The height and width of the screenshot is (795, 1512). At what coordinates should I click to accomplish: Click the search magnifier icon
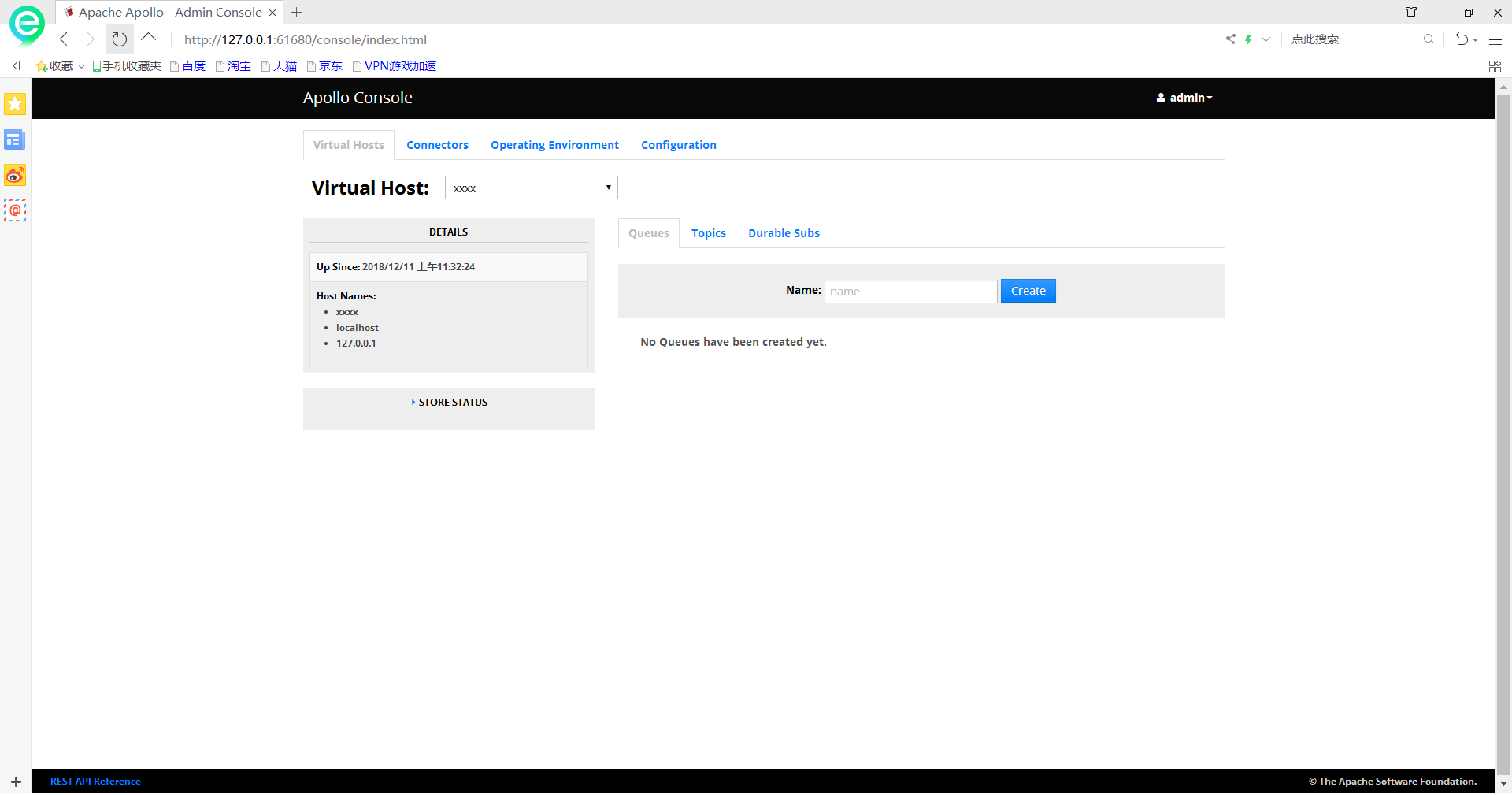(x=1429, y=39)
